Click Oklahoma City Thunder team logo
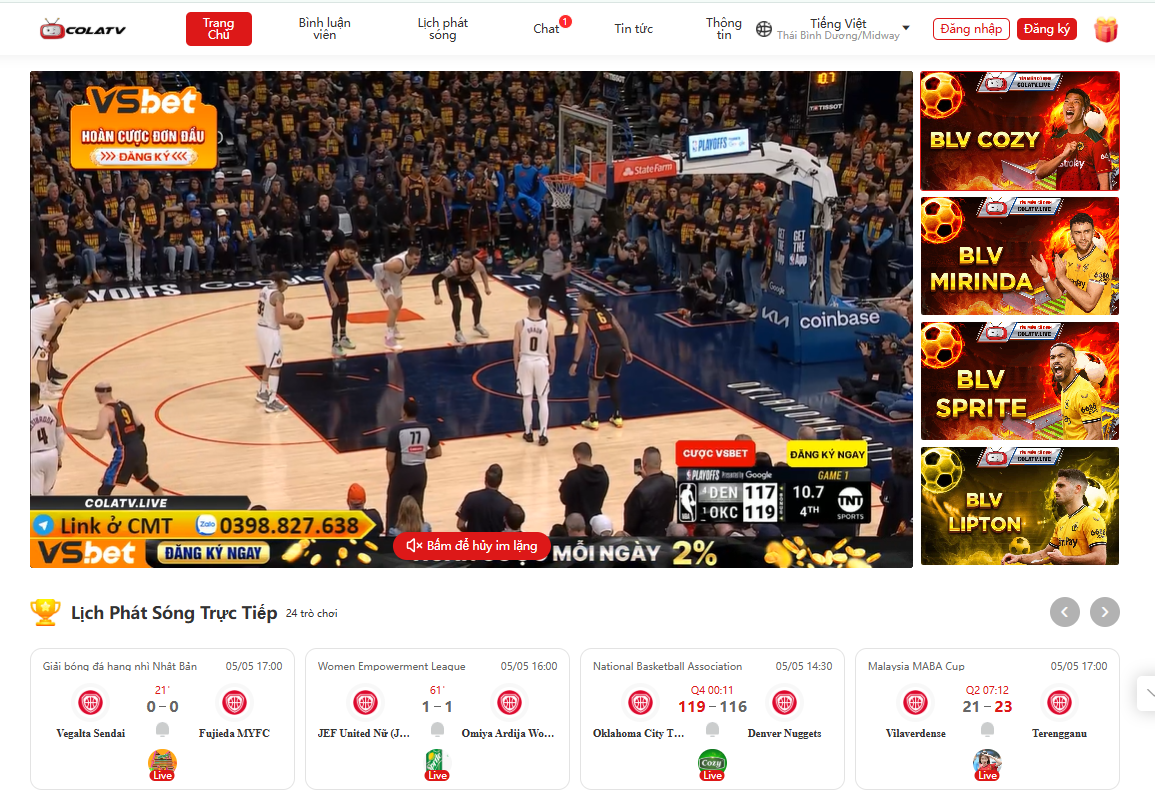The width and height of the screenshot is (1155, 799). coord(640,703)
